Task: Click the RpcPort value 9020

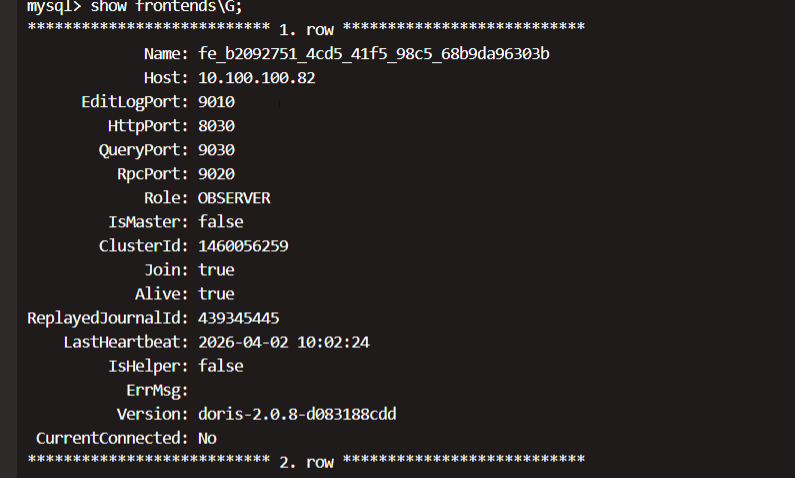Action: [x=216, y=174]
